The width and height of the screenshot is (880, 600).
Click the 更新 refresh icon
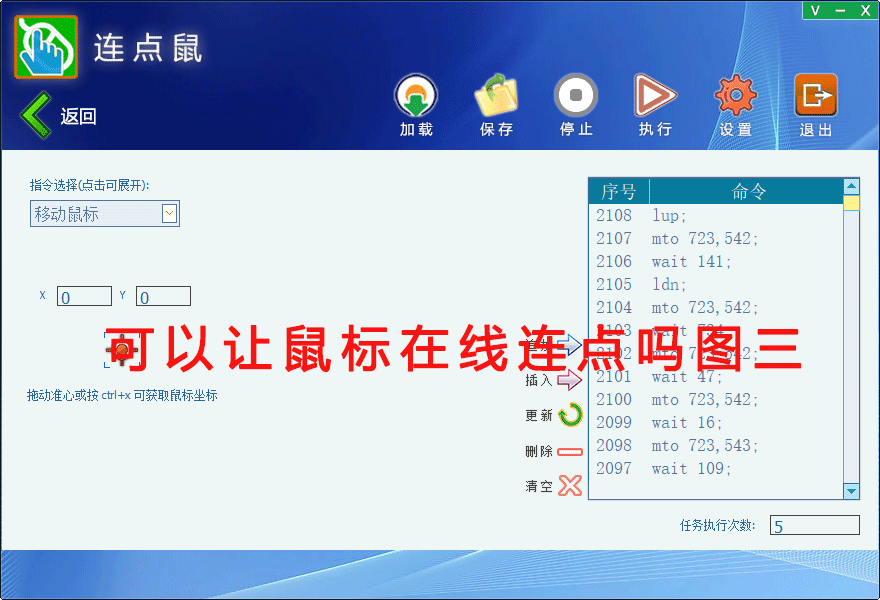(x=571, y=415)
